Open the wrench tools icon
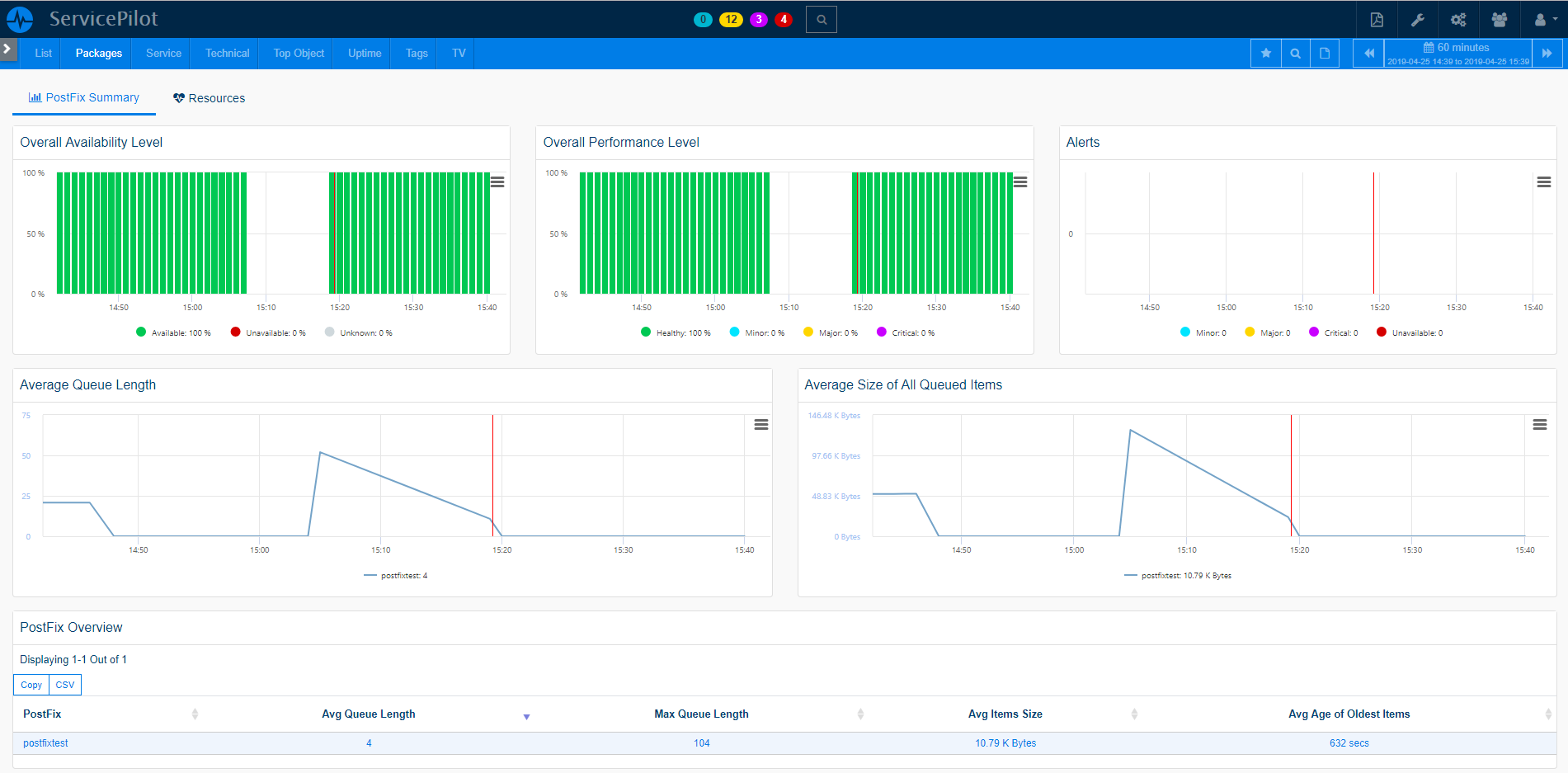 [x=1418, y=20]
